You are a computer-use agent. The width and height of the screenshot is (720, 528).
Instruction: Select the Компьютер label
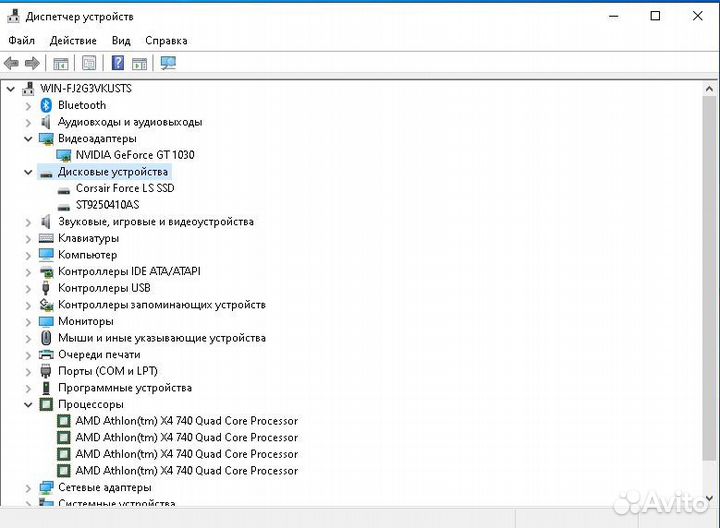(x=87, y=255)
